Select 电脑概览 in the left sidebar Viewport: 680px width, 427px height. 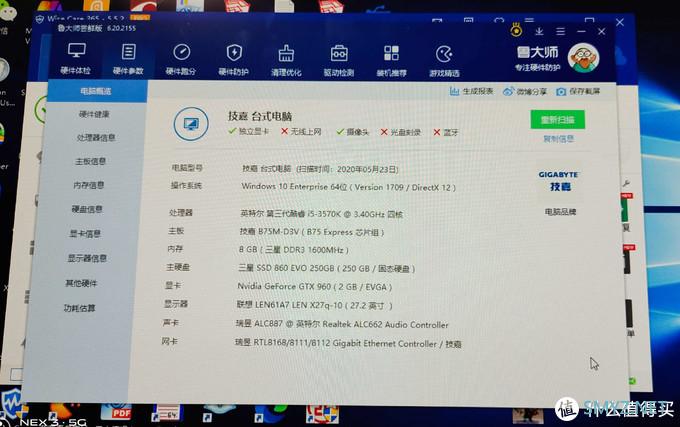[97, 91]
